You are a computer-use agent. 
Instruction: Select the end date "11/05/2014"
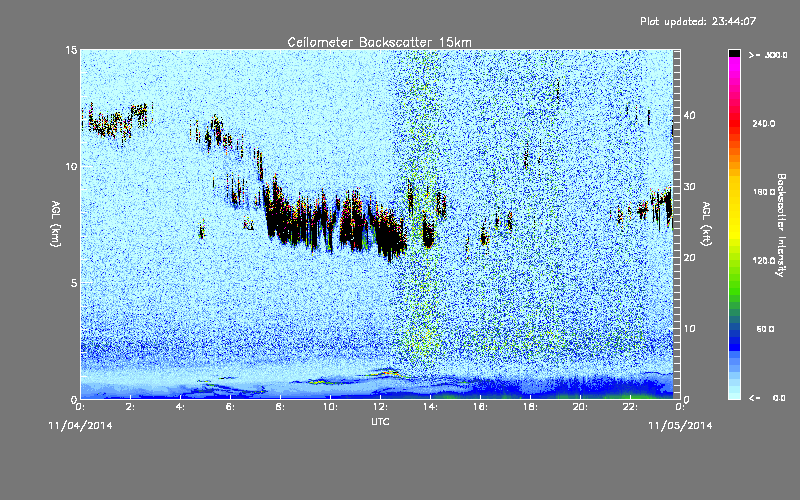pos(680,426)
